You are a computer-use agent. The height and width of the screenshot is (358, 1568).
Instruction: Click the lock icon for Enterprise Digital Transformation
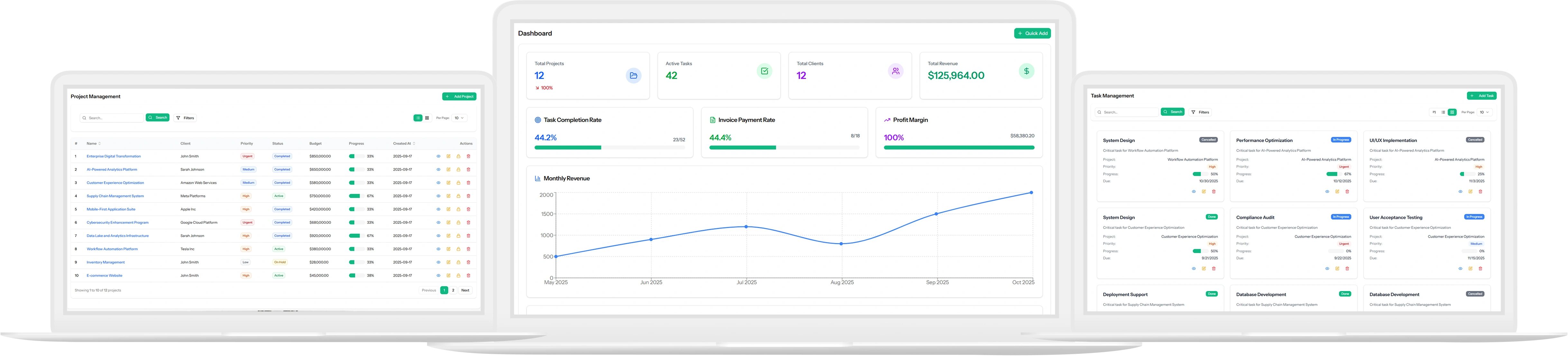pos(458,156)
